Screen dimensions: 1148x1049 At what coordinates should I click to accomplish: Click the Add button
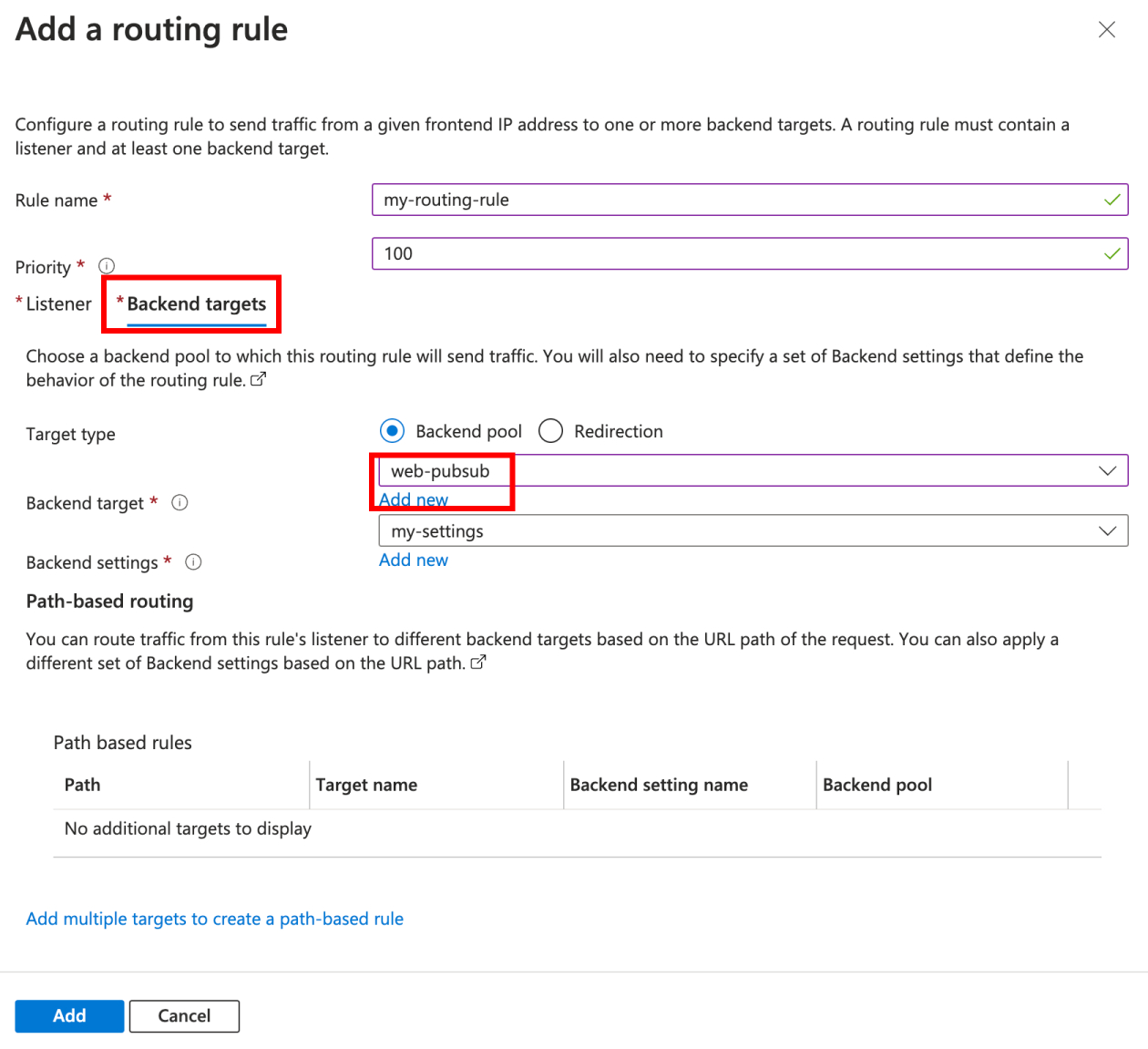pyautogui.click(x=69, y=1015)
